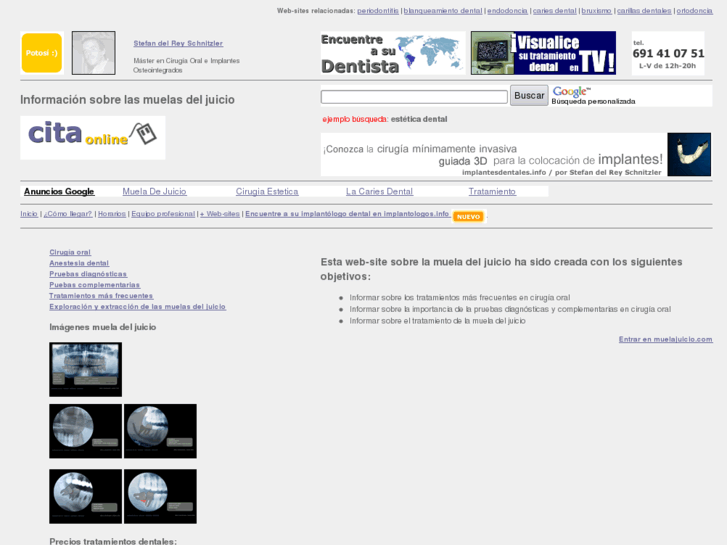This screenshot has width=727, height=545.
Task: Click the Anuncios Google label
Action: [59, 192]
